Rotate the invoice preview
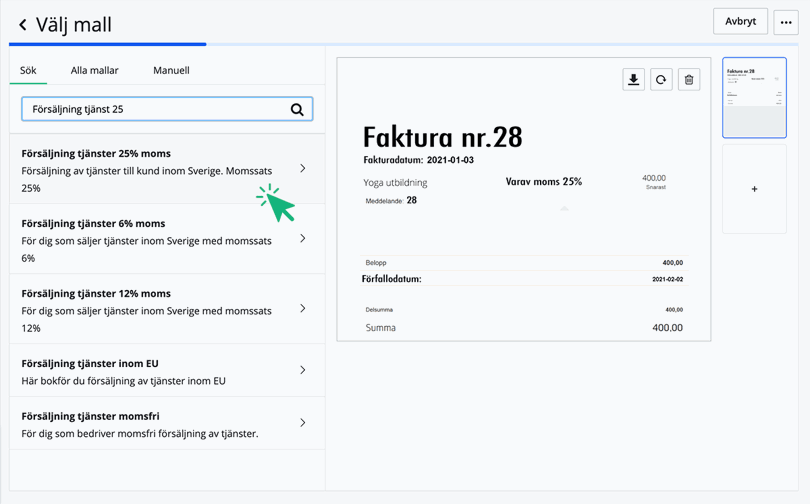Image resolution: width=810 pixels, height=504 pixels. pos(661,80)
